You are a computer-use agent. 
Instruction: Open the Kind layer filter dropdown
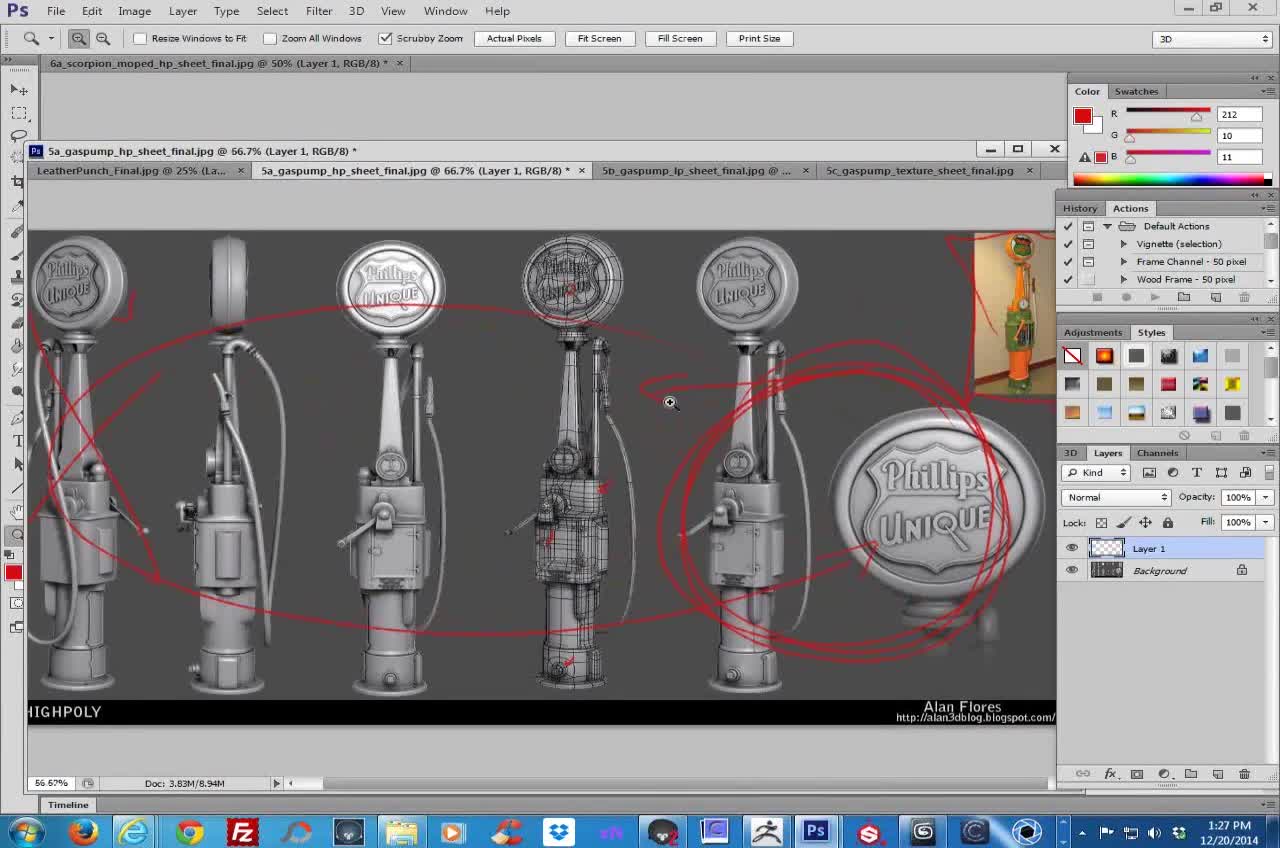click(1096, 472)
